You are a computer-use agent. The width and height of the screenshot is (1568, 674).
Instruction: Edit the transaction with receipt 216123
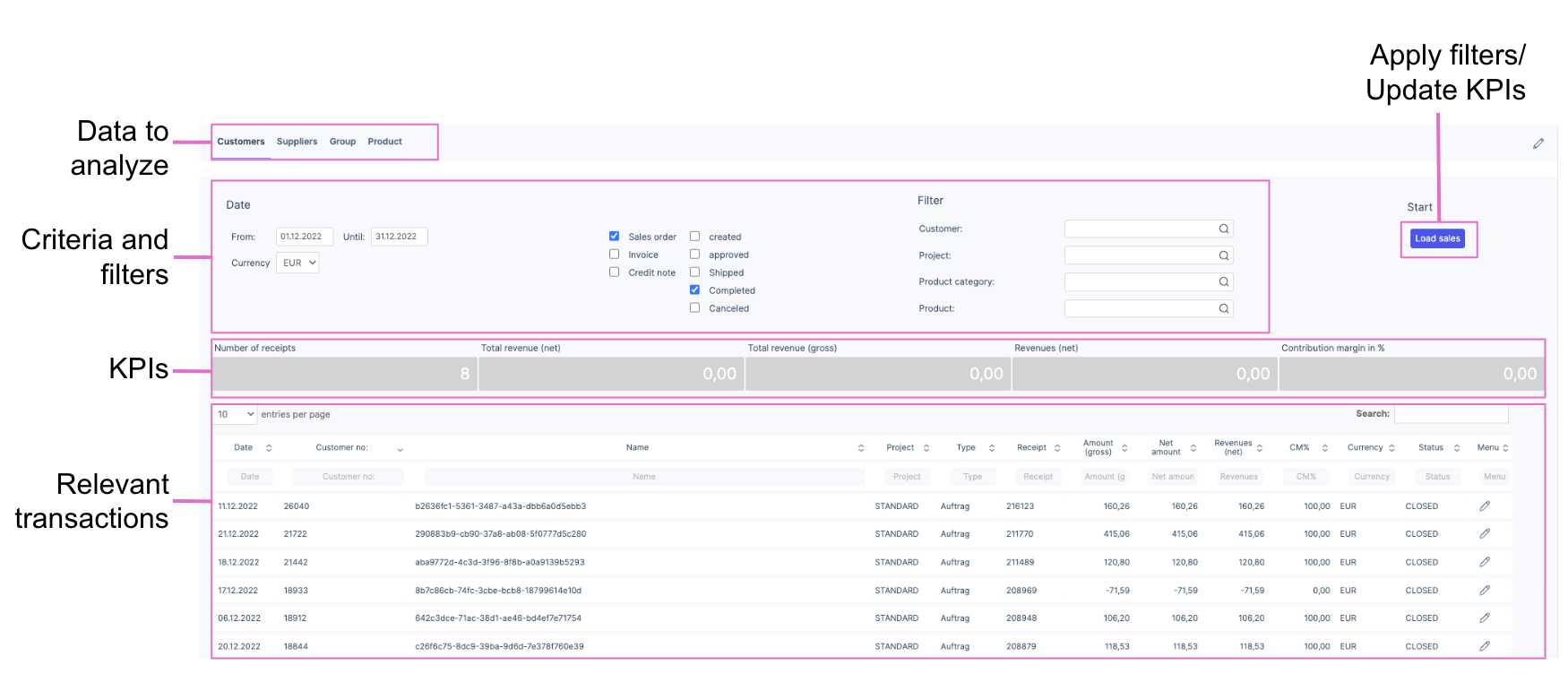1484,506
